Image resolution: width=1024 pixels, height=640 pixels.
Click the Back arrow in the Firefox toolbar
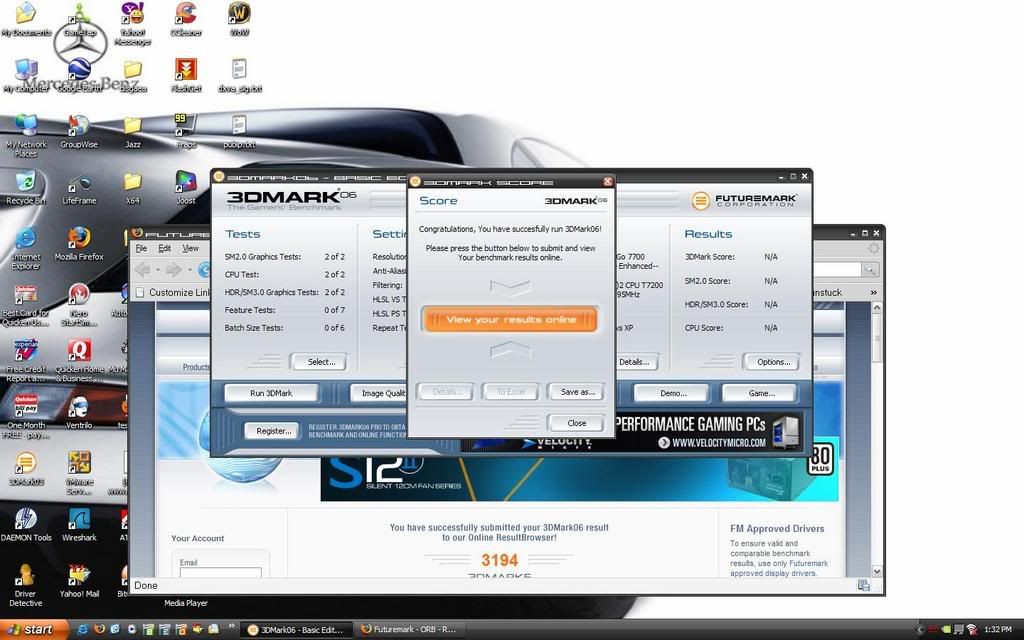tap(143, 270)
